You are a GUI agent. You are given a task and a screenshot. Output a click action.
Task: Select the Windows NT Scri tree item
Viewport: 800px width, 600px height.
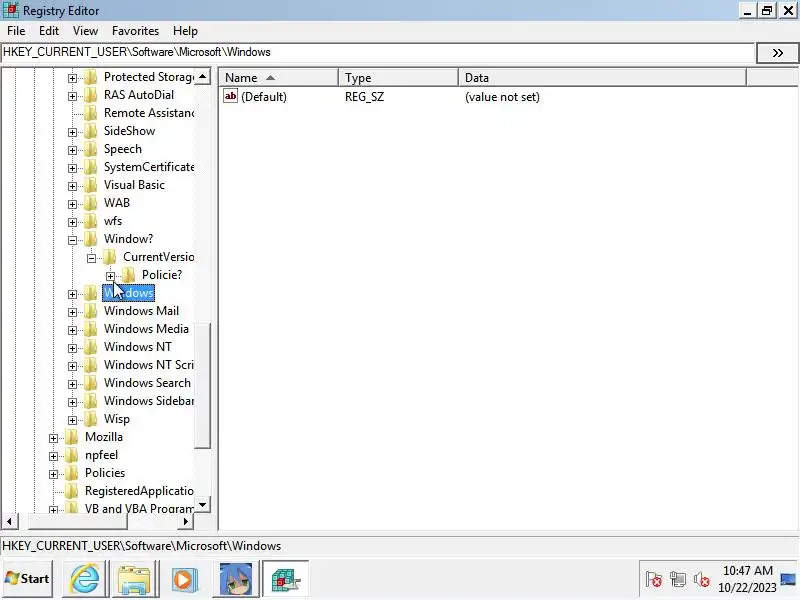coord(148,365)
